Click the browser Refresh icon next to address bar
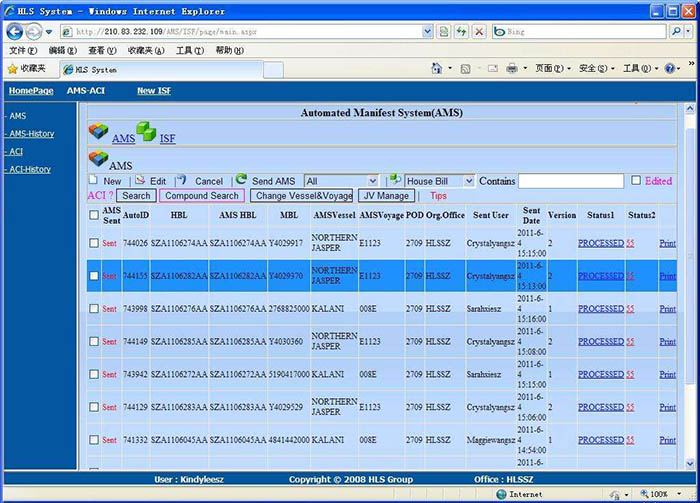This screenshot has height=503, width=700. [x=461, y=31]
